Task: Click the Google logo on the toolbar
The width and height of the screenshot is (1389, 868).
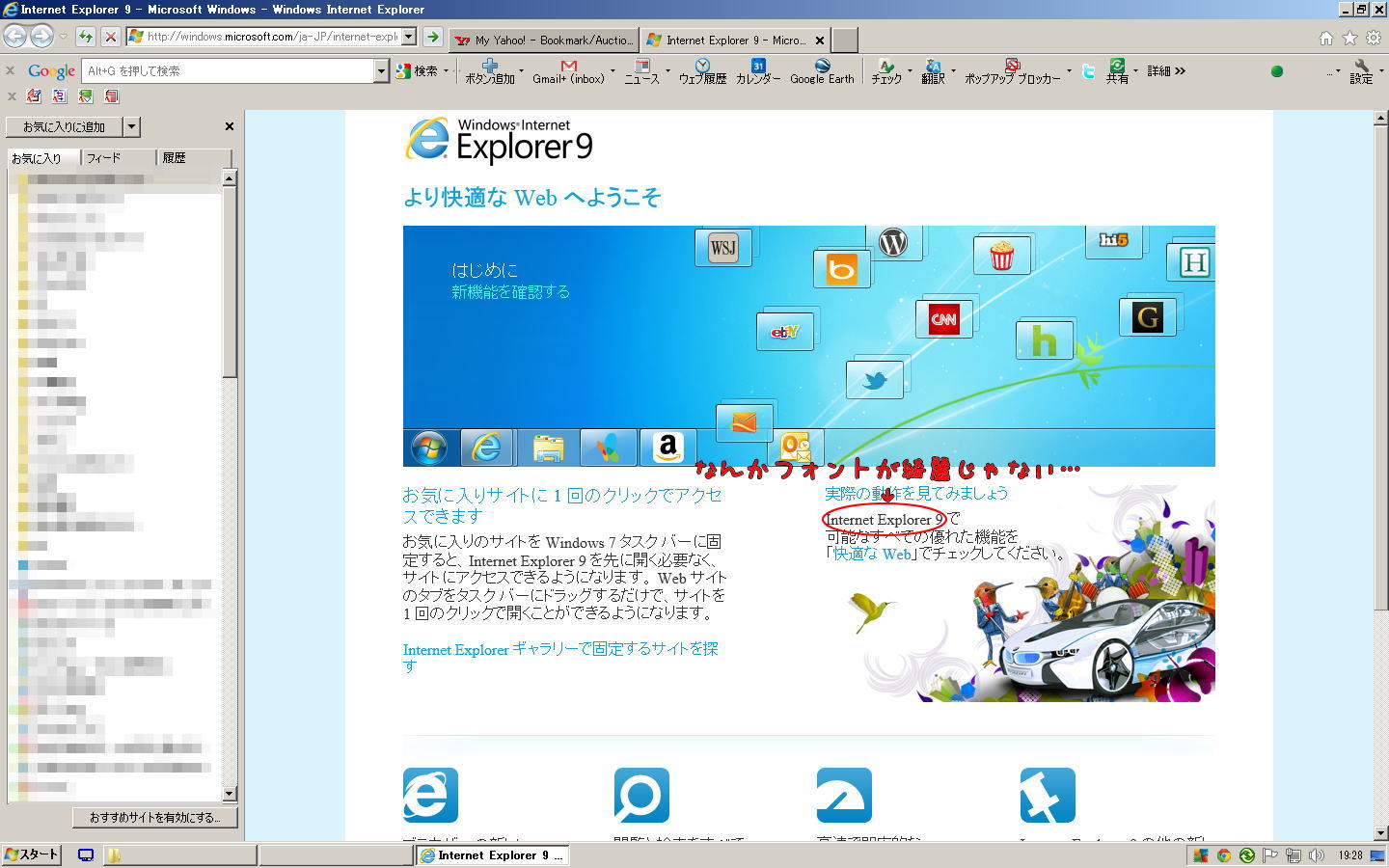Action: (x=51, y=70)
